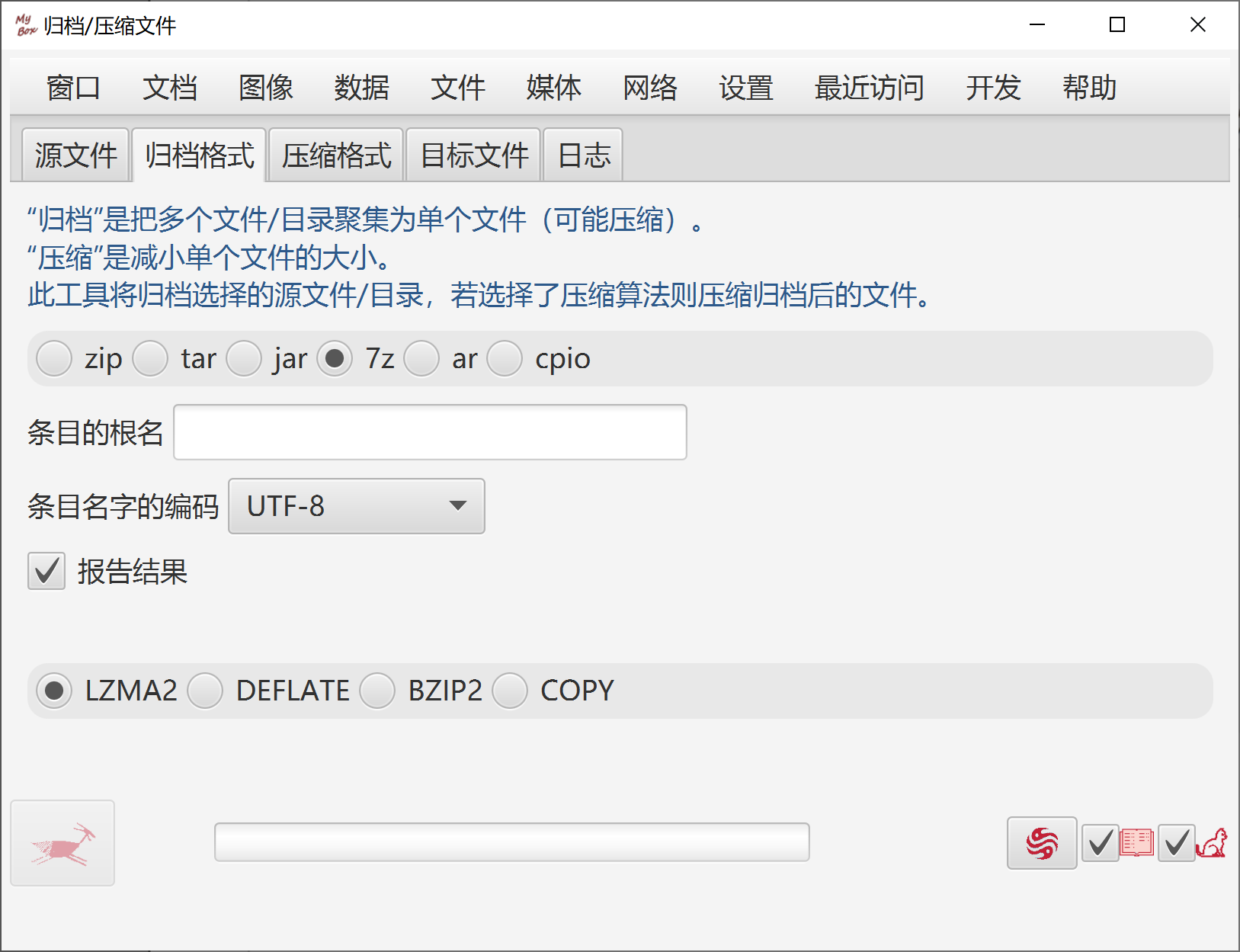
Task: Click the red book icon
Action: click(1137, 843)
